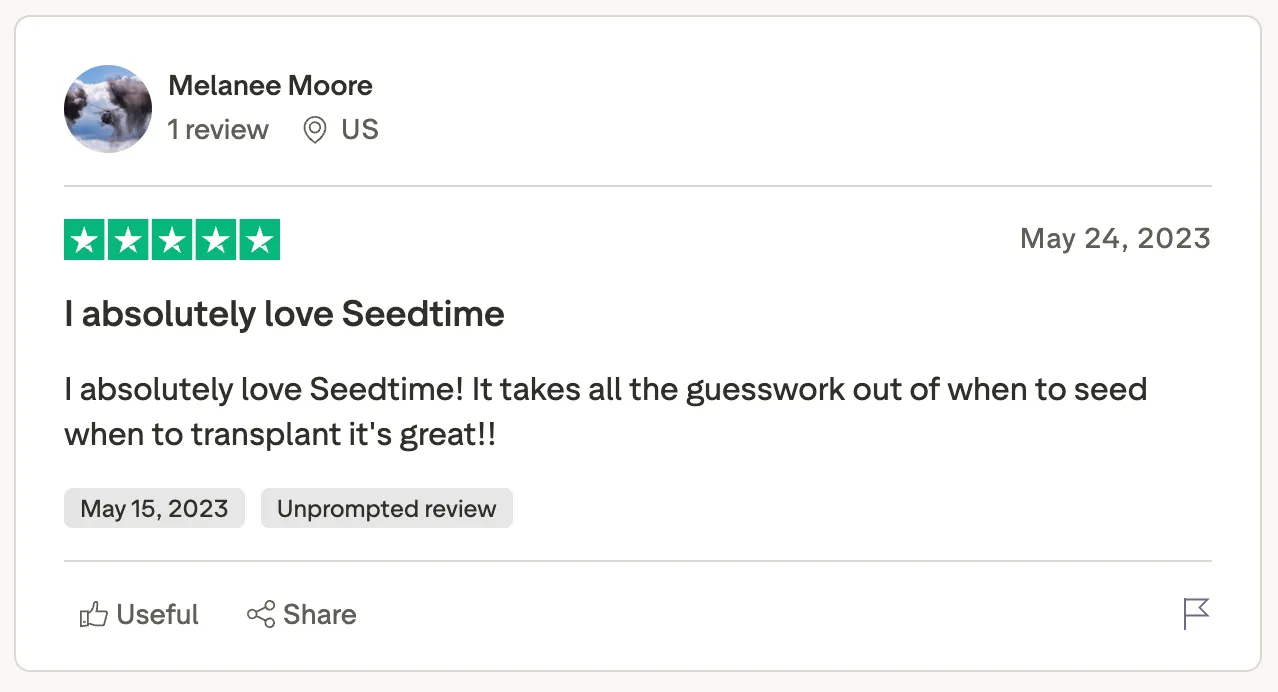
Task: Click the second green rating star
Action: pyautogui.click(x=128, y=240)
